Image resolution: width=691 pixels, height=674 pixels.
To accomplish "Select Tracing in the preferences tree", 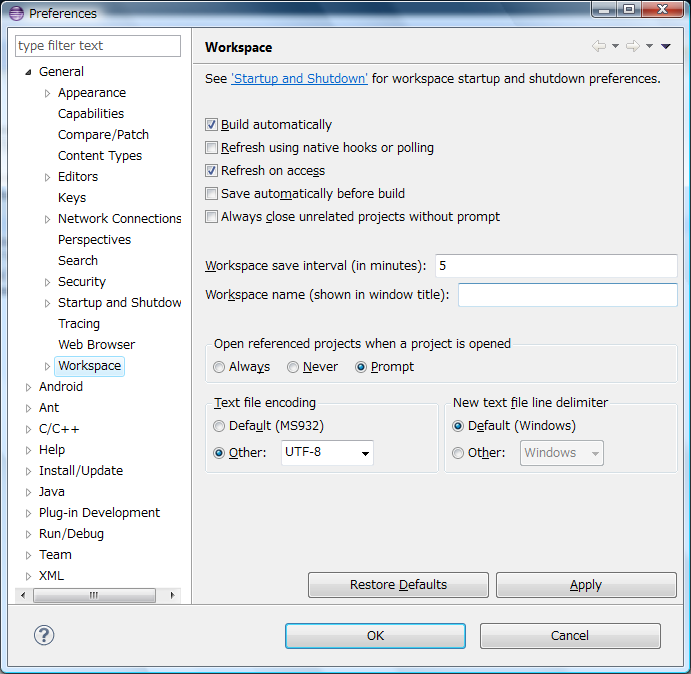I will tap(79, 324).
